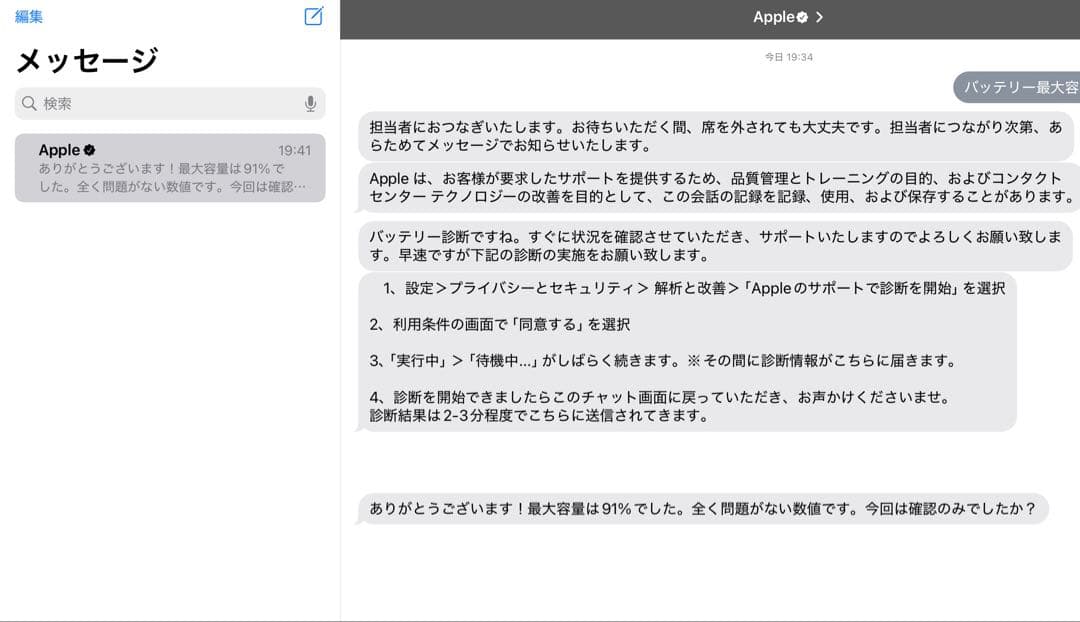Tap the message stating 最大容量は91%
Screen dimensions: 1080x622
(x=700, y=510)
